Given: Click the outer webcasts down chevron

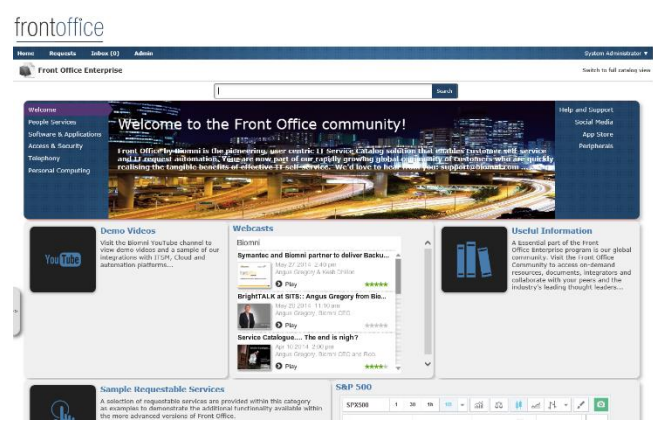Looking at the screenshot, I should pos(428,364).
